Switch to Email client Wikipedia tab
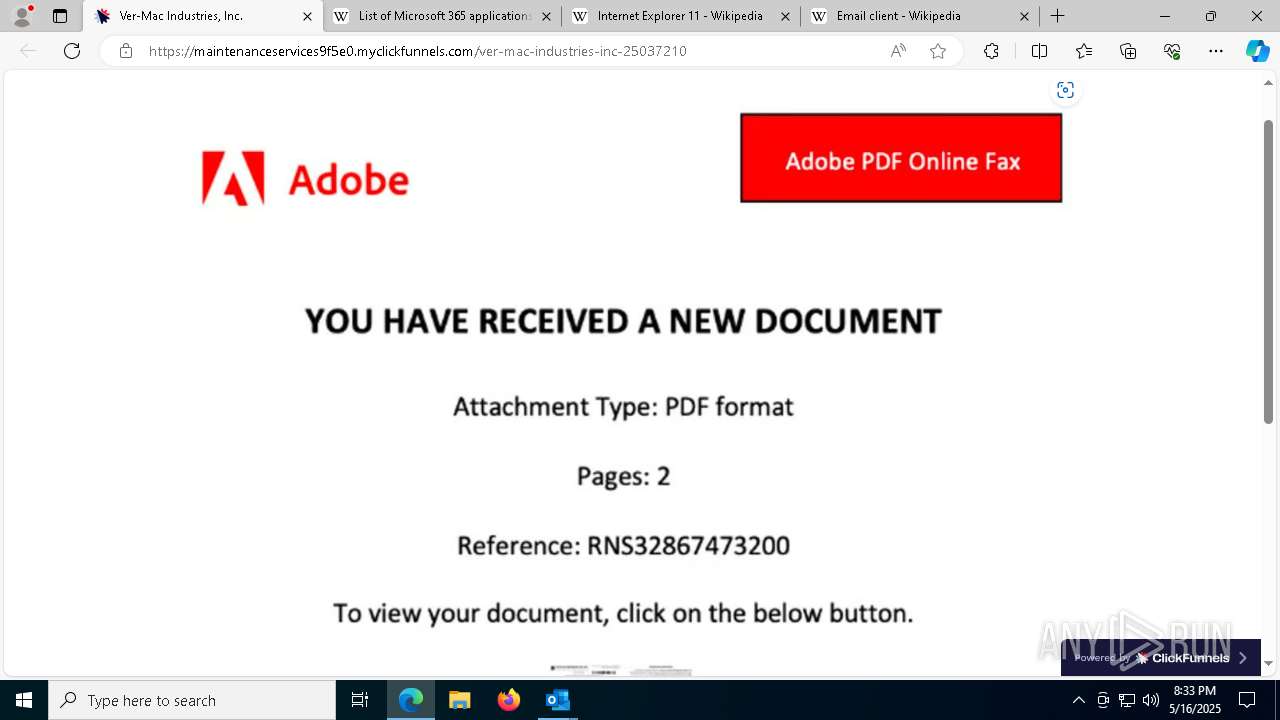Viewport: 1280px width, 720px height. click(920, 16)
